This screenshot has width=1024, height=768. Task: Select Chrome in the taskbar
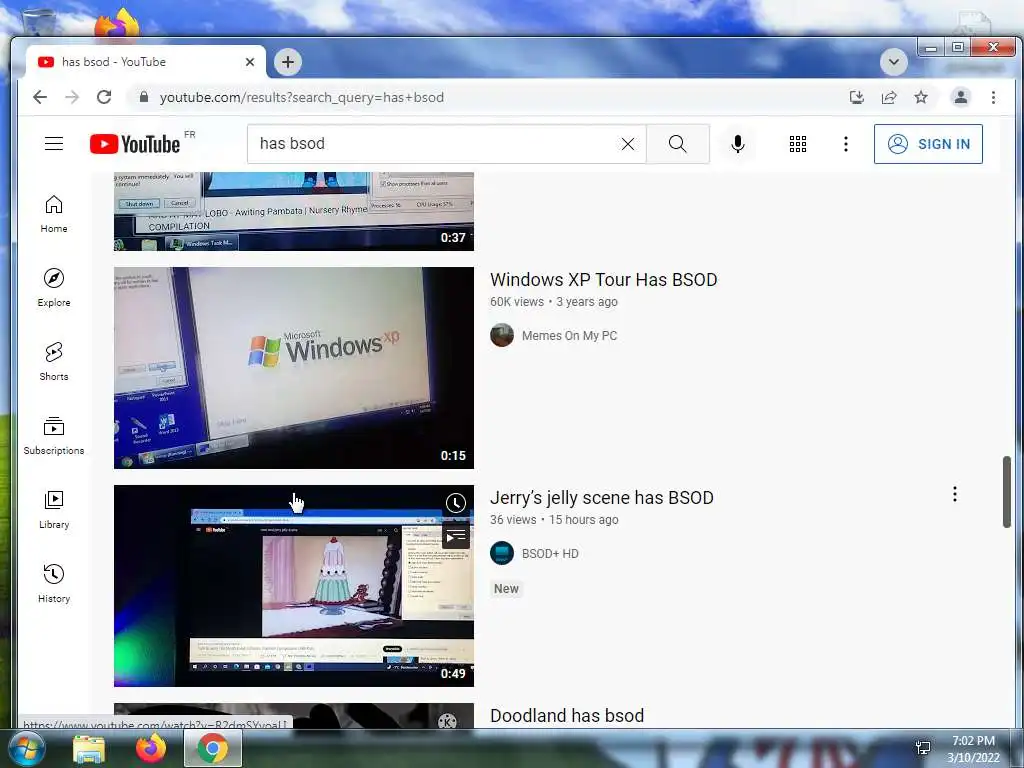point(213,748)
